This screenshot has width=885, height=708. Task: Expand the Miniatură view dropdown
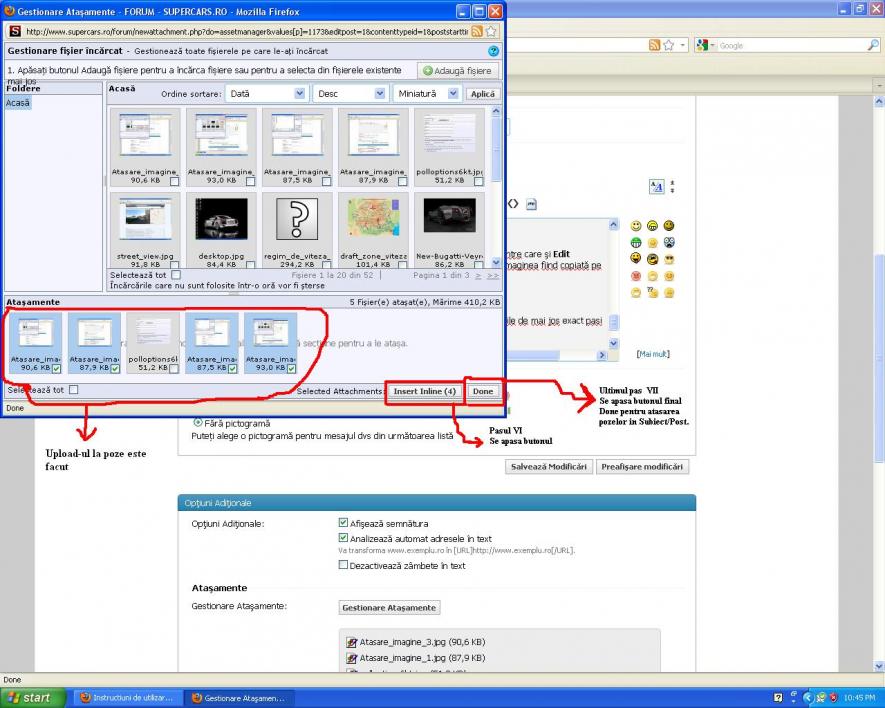click(426, 93)
